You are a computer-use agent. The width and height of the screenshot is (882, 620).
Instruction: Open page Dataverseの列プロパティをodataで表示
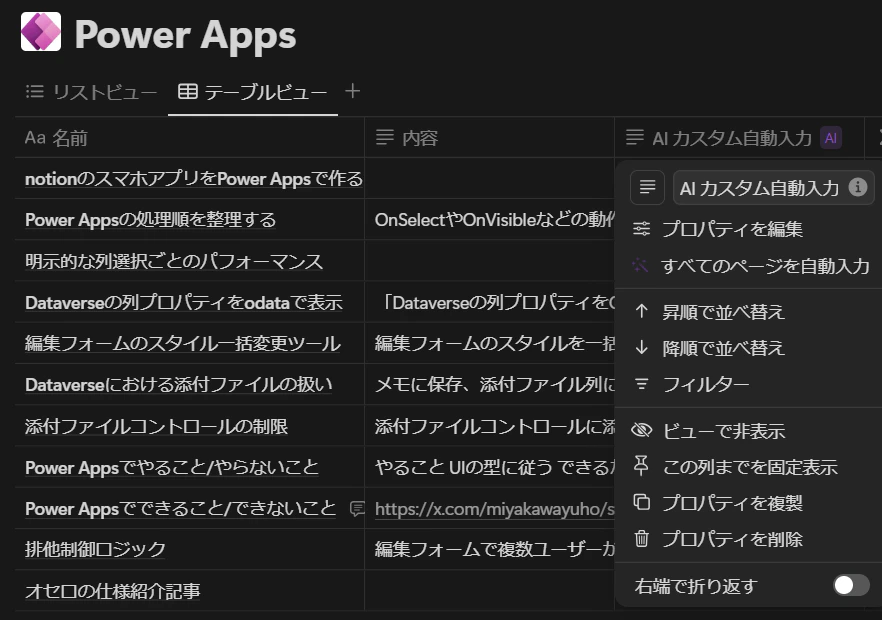pos(184,303)
